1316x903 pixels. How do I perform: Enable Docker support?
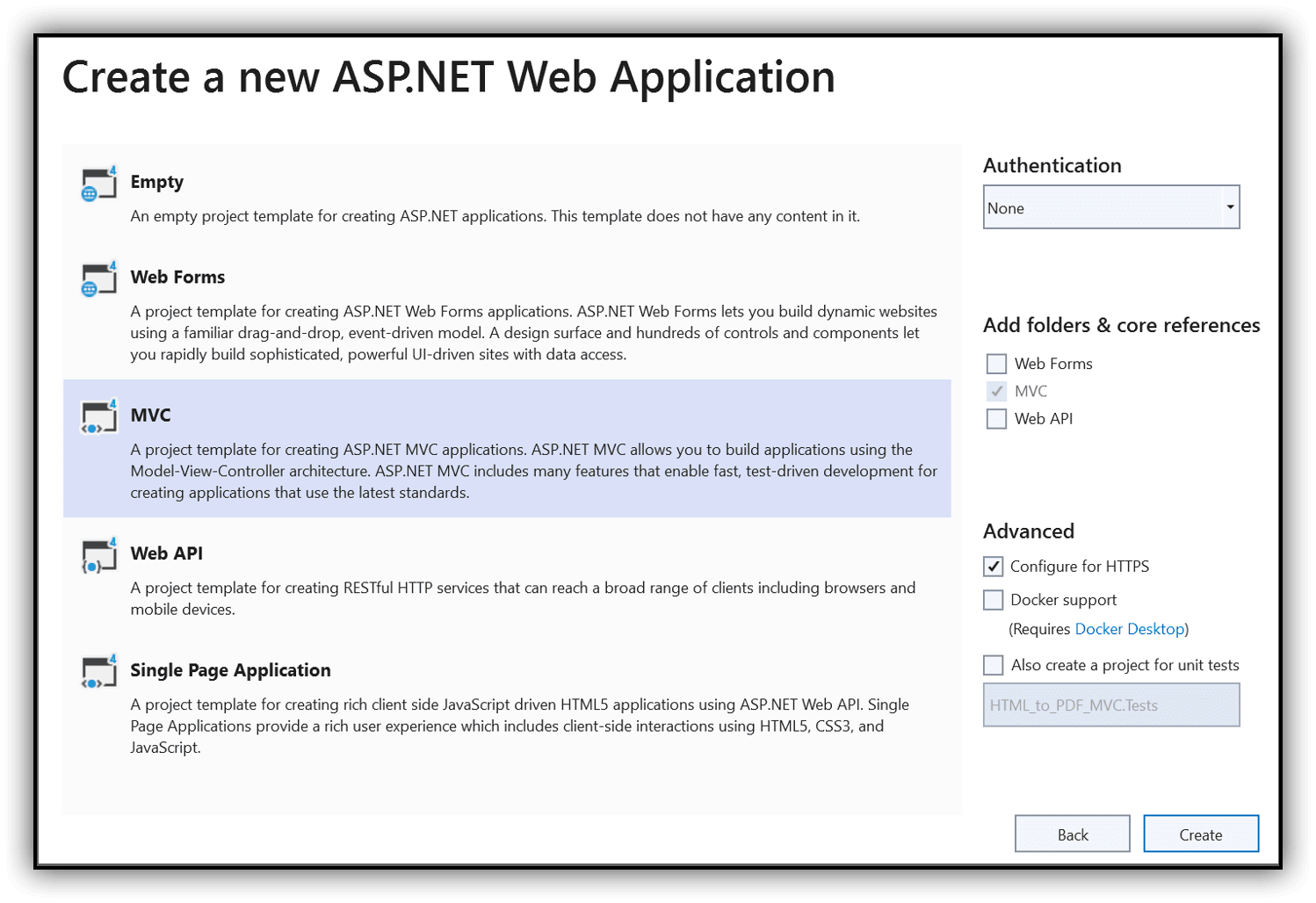993,599
